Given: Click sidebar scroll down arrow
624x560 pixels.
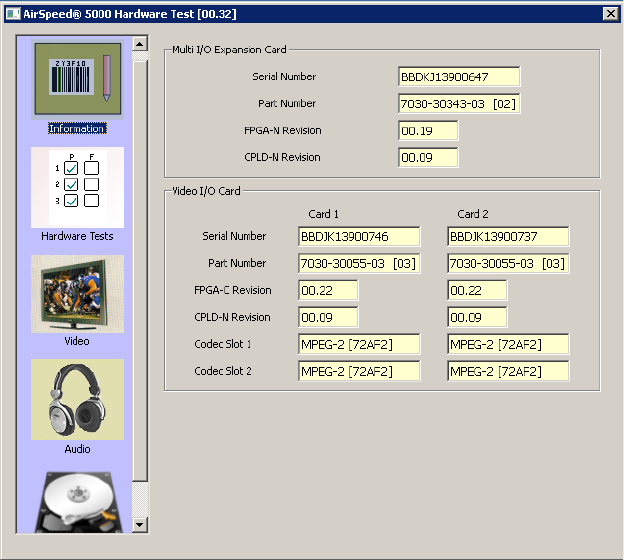Looking at the screenshot, I should [140, 525].
